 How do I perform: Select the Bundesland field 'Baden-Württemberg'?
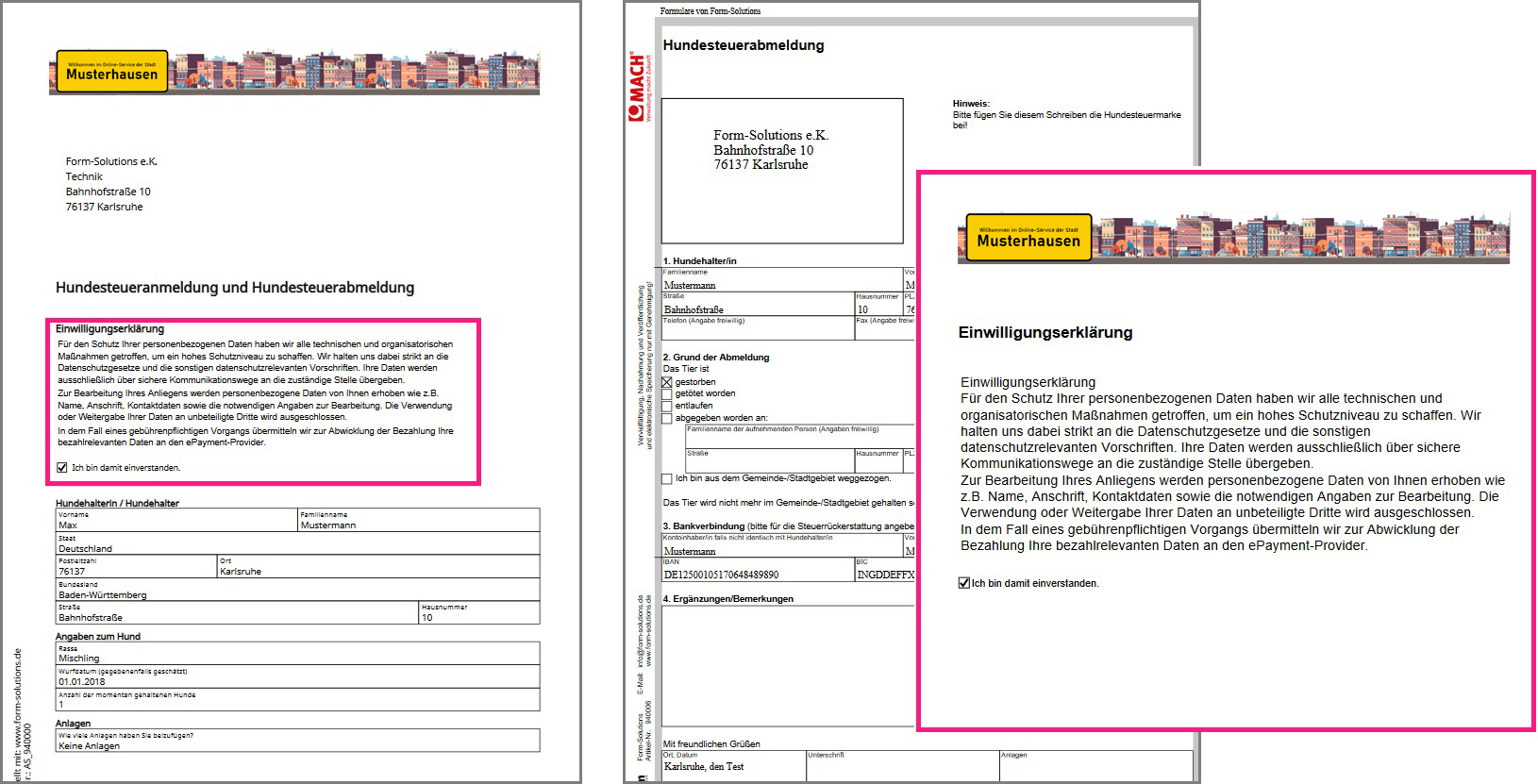(x=298, y=590)
